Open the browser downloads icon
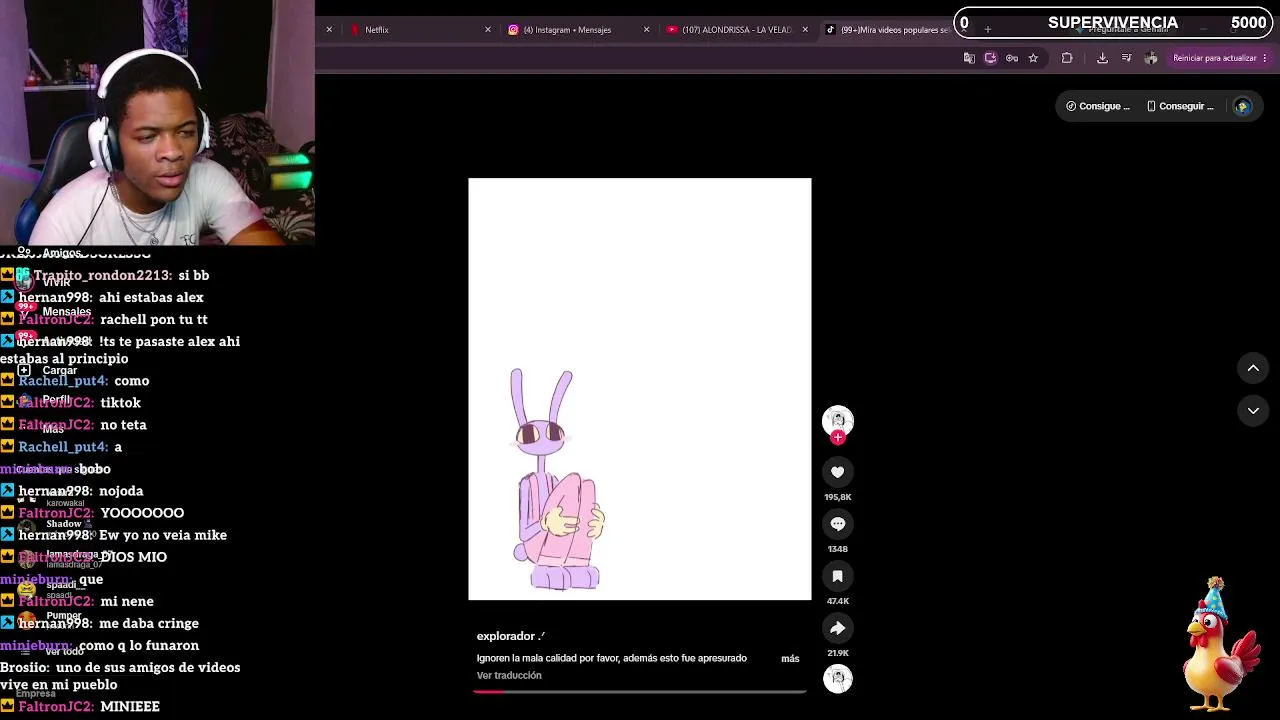The image size is (1280, 720). click(x=1102, y=58)
